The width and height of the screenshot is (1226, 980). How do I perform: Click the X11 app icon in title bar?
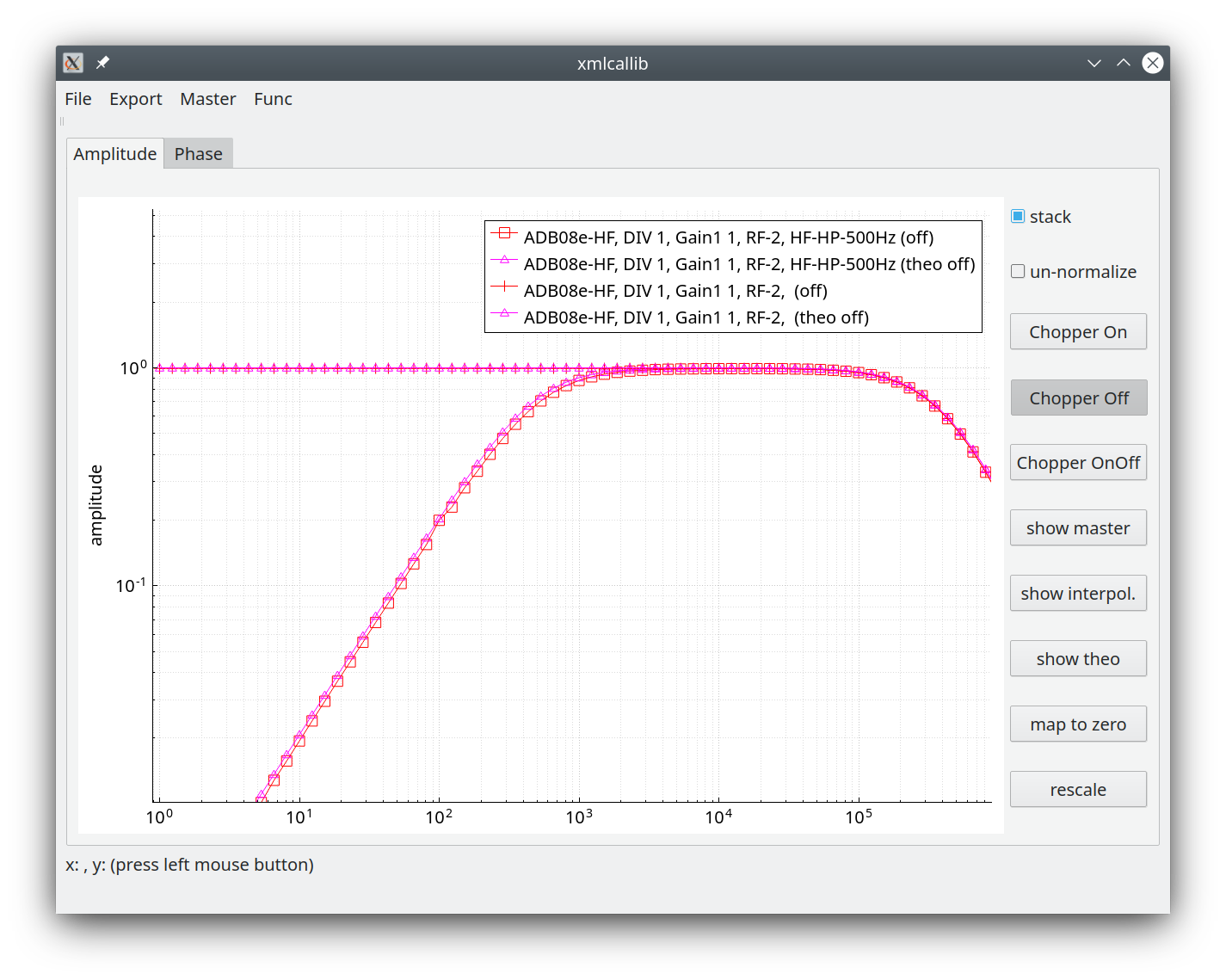(x=73, y=63)
